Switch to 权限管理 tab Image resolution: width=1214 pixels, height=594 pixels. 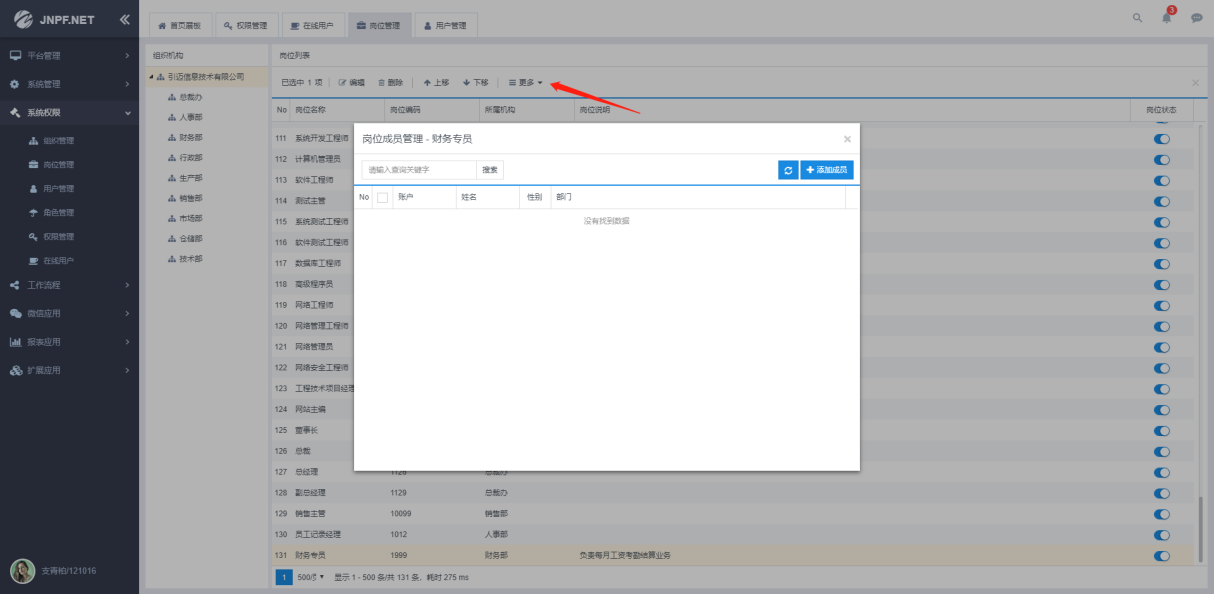(x=245, y=25)
